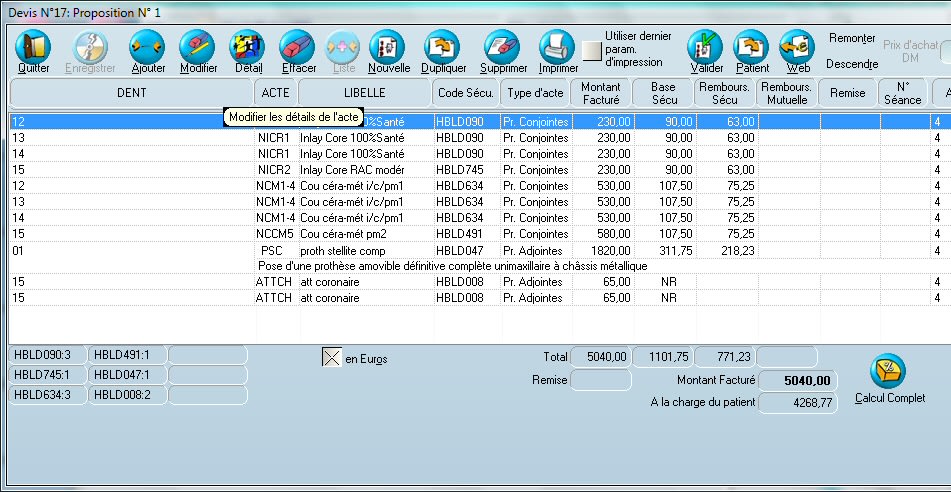Viewport: 951px width, 492px height.
Task: Click Descendre to move row down
Action: (851, 63)
